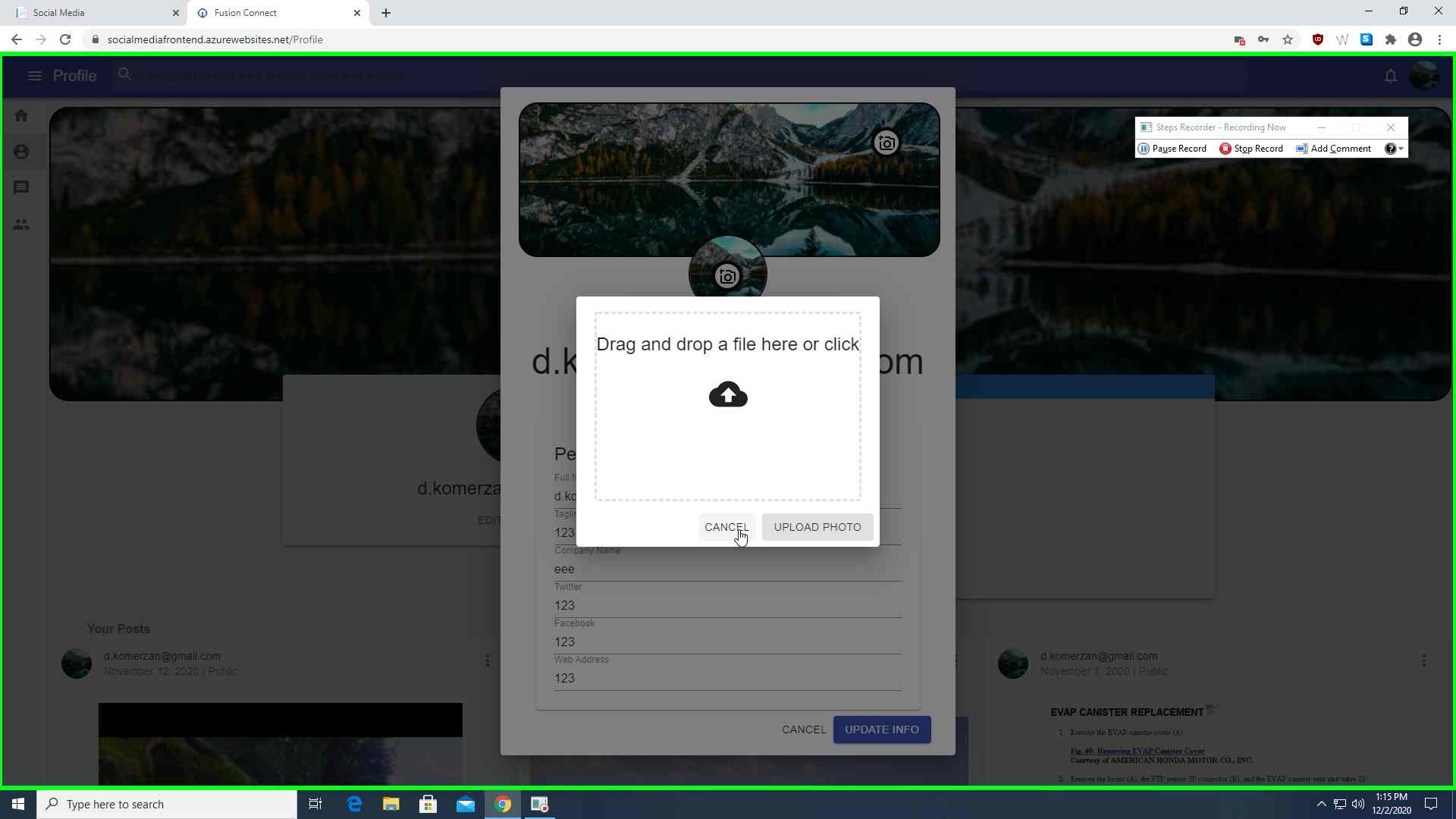This screenshot has height=819, width=1456.
Task: Show hidden system tray icons chevron
Action: pyautogui.click(x=1321, y=805)
